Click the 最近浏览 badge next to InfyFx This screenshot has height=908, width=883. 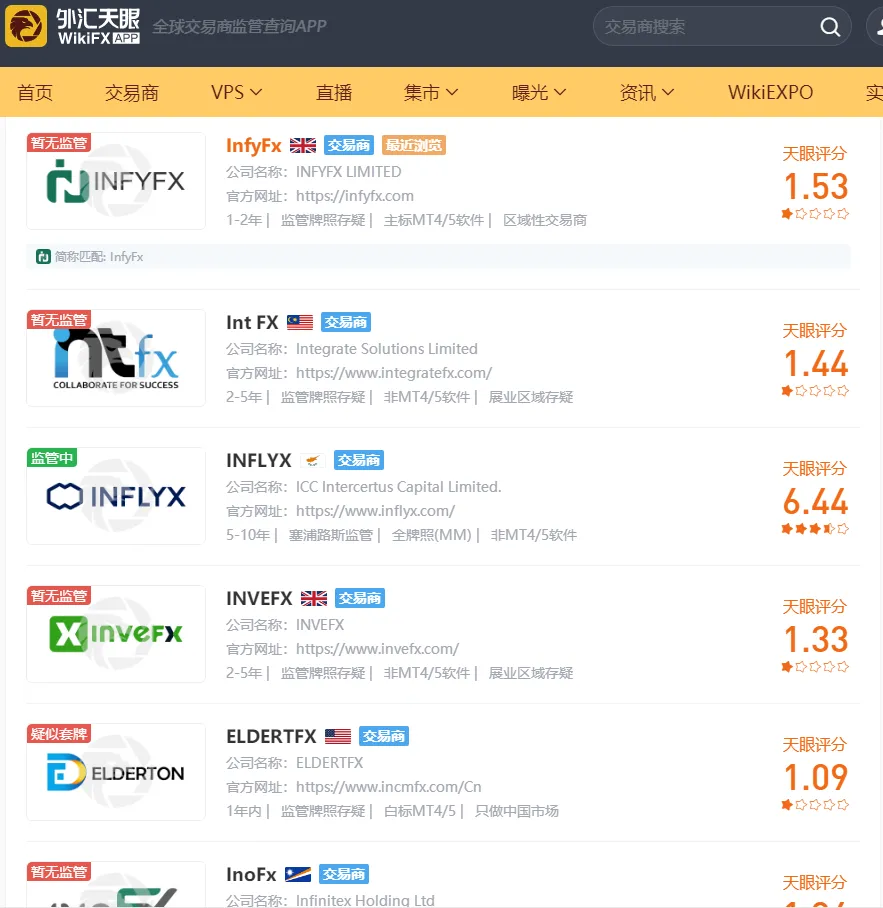[x=414, y=145]
